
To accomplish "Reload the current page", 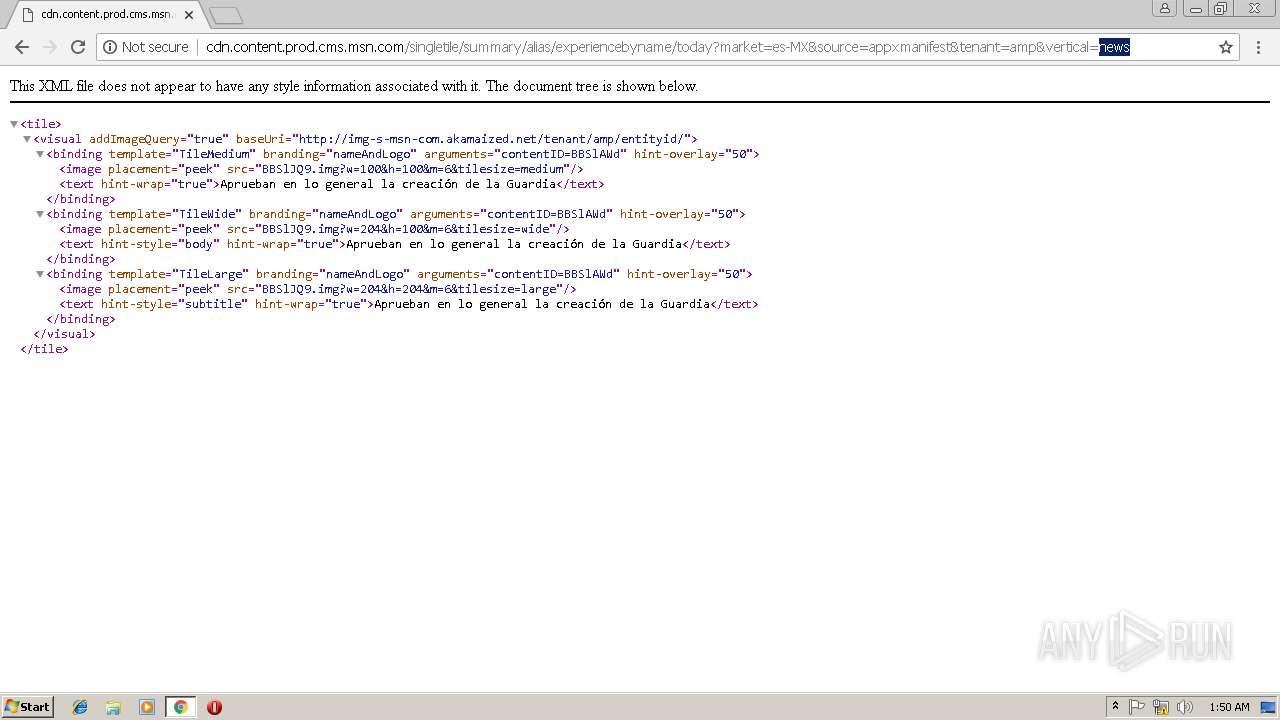I will pos(78,47).
